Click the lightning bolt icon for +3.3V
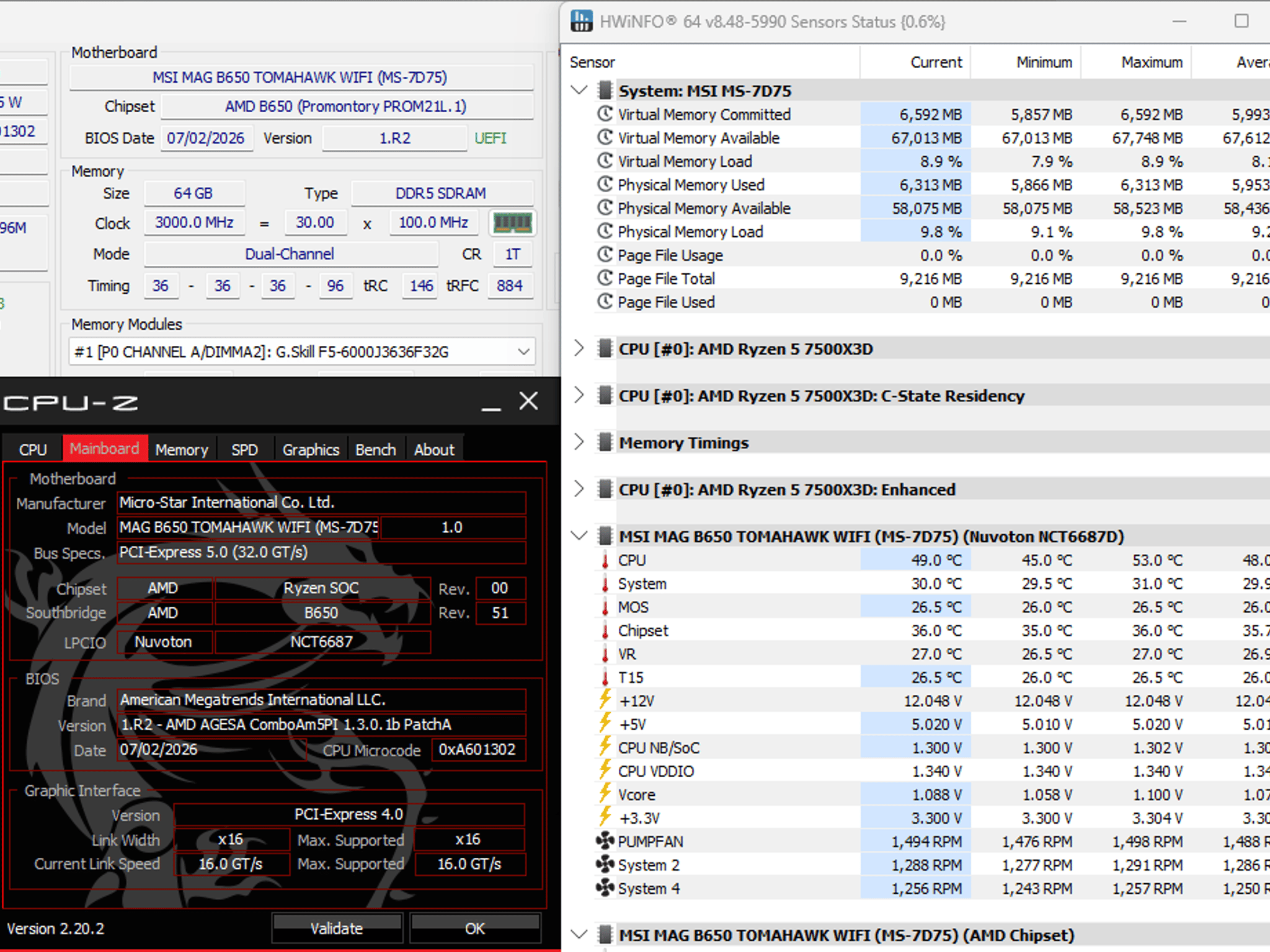Screen dimensions: 1270x952 point(605,817)
